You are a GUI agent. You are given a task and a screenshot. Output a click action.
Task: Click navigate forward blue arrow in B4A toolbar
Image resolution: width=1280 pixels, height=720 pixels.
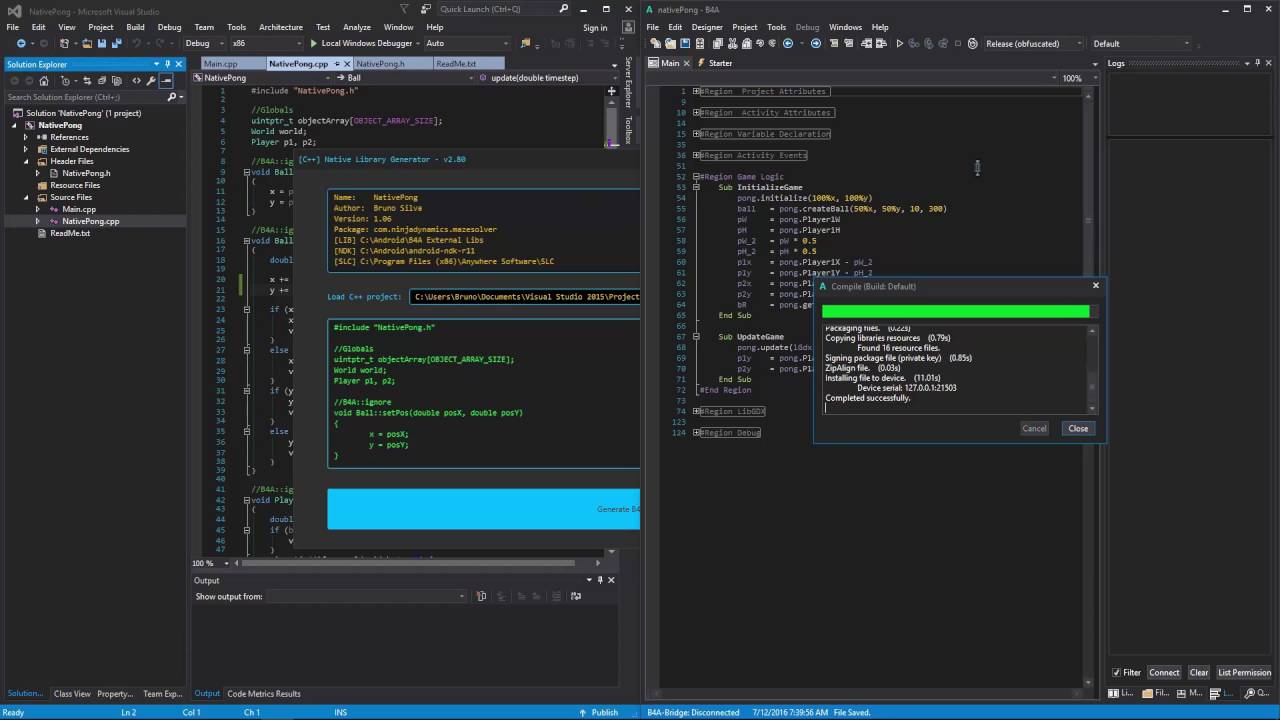tap(816, 43)
